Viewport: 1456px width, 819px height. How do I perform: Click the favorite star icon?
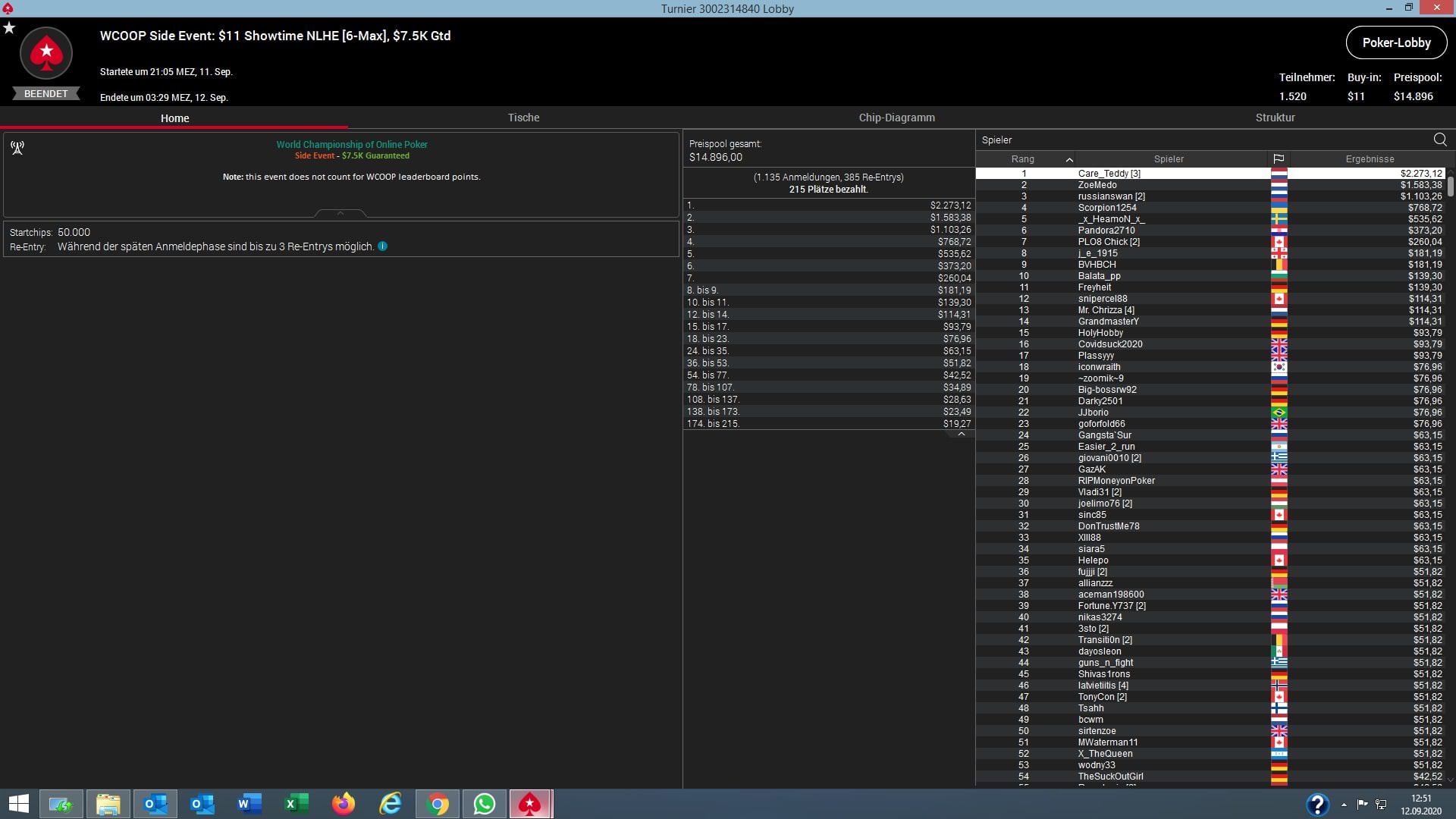pos(9,28)
